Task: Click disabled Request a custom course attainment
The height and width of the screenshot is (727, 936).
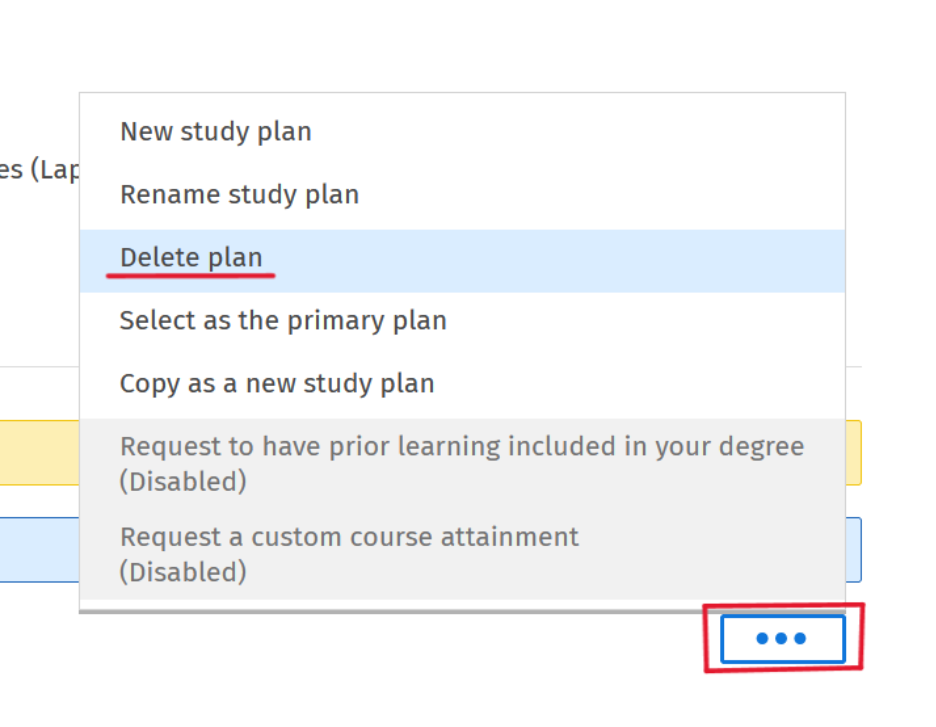Action: tap(462, 554)
